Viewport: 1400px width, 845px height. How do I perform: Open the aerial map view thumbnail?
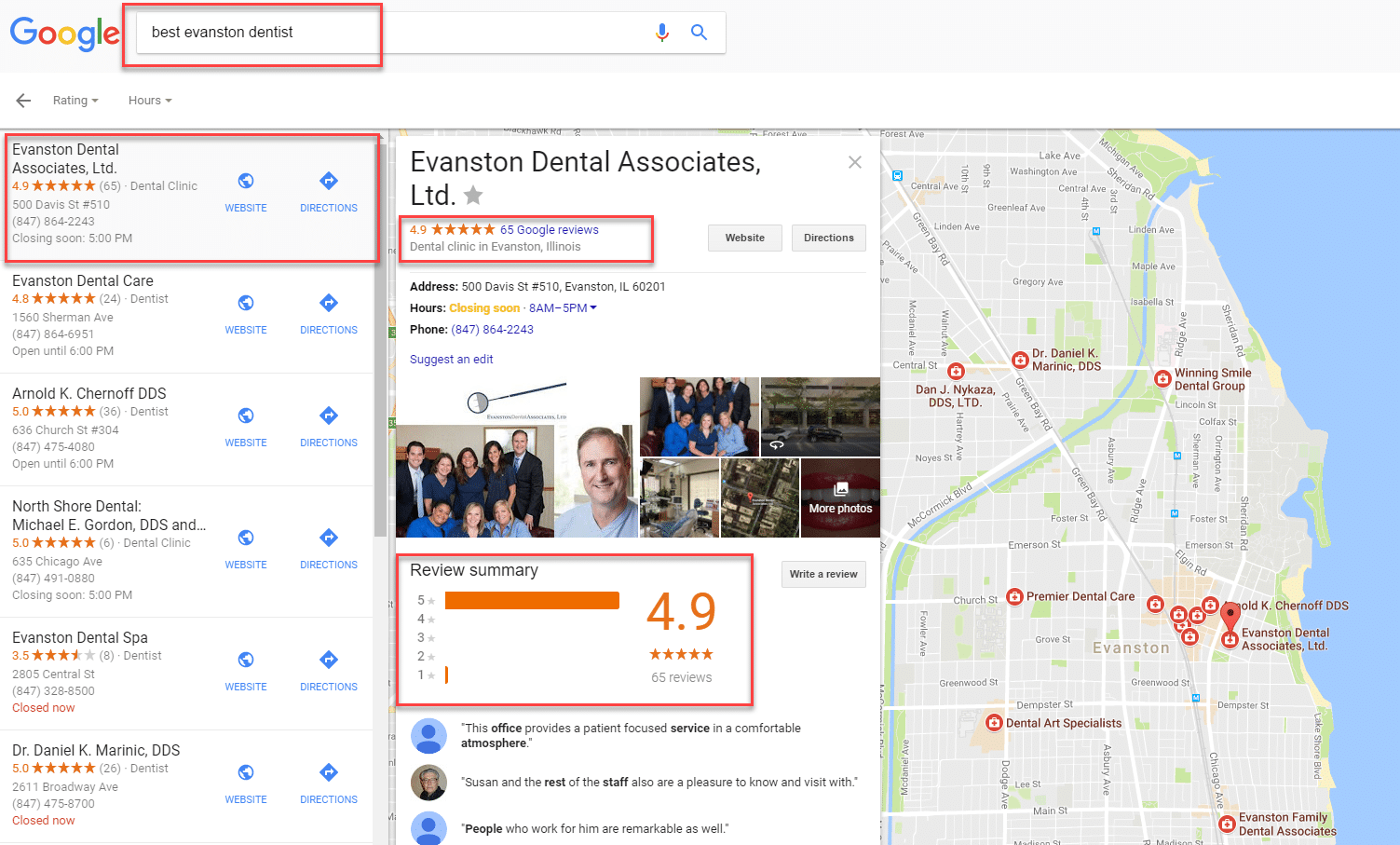[x=760, y=497]
